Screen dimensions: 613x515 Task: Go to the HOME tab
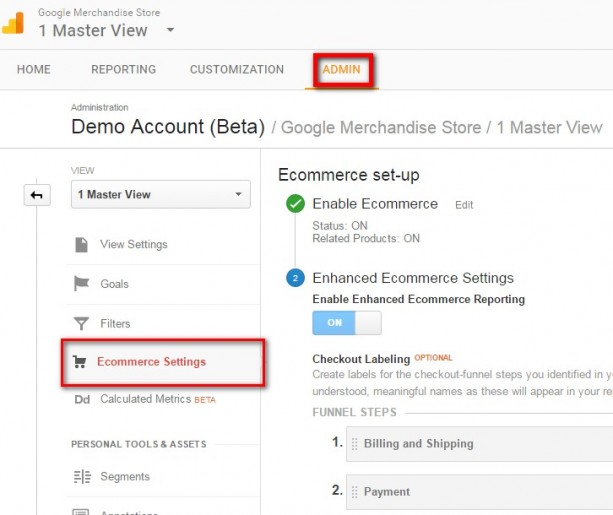[x=34, y=70]
